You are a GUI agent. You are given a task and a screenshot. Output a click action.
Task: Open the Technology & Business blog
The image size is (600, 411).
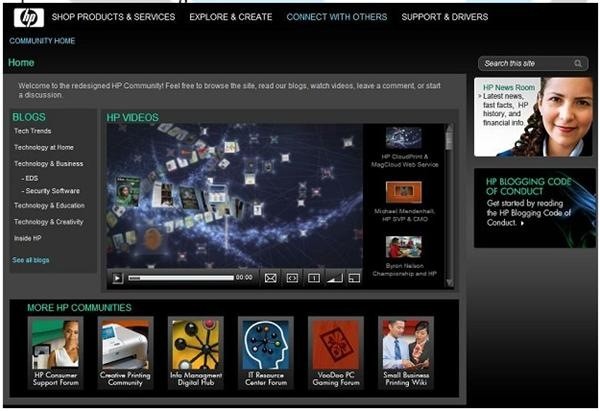point(48,164)
